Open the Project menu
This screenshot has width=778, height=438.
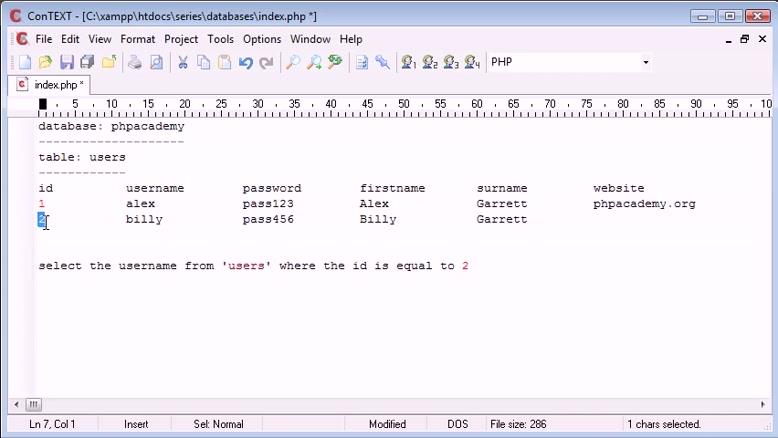(181, 39)
